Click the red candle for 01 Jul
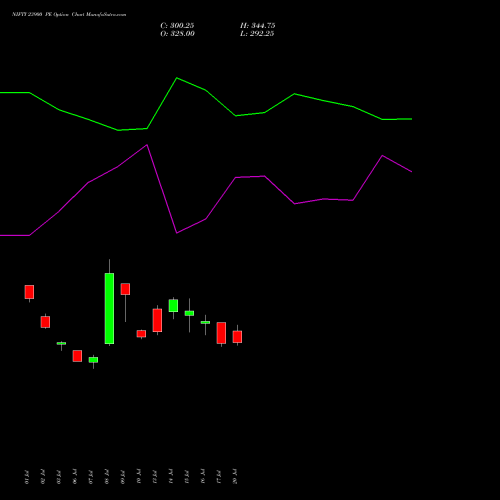 tap(29, 292)
